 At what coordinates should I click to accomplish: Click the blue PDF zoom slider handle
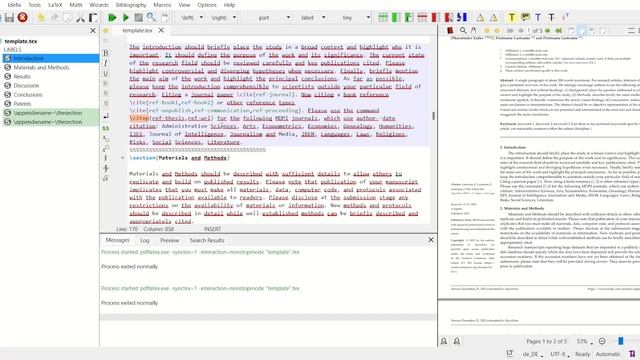[x=621, y=341]
